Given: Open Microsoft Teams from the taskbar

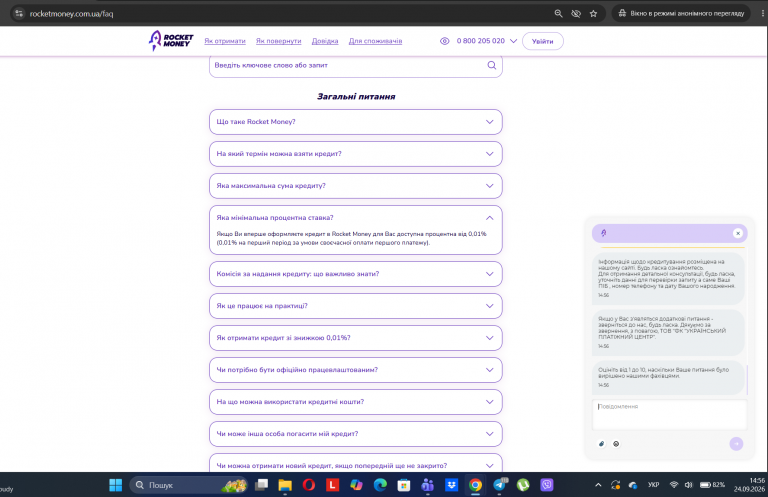Looking at the screenshot, I should pos(428,485).
